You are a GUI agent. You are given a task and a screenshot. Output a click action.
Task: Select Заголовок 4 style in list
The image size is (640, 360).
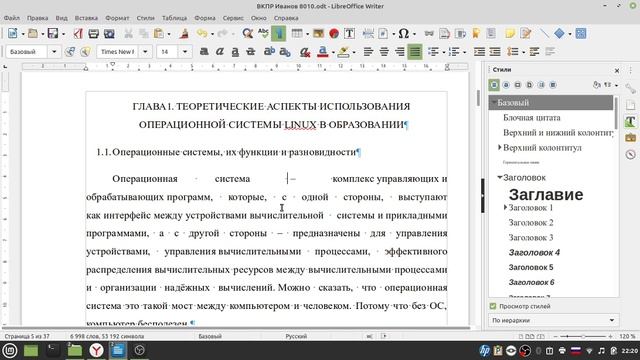[534, 252]
